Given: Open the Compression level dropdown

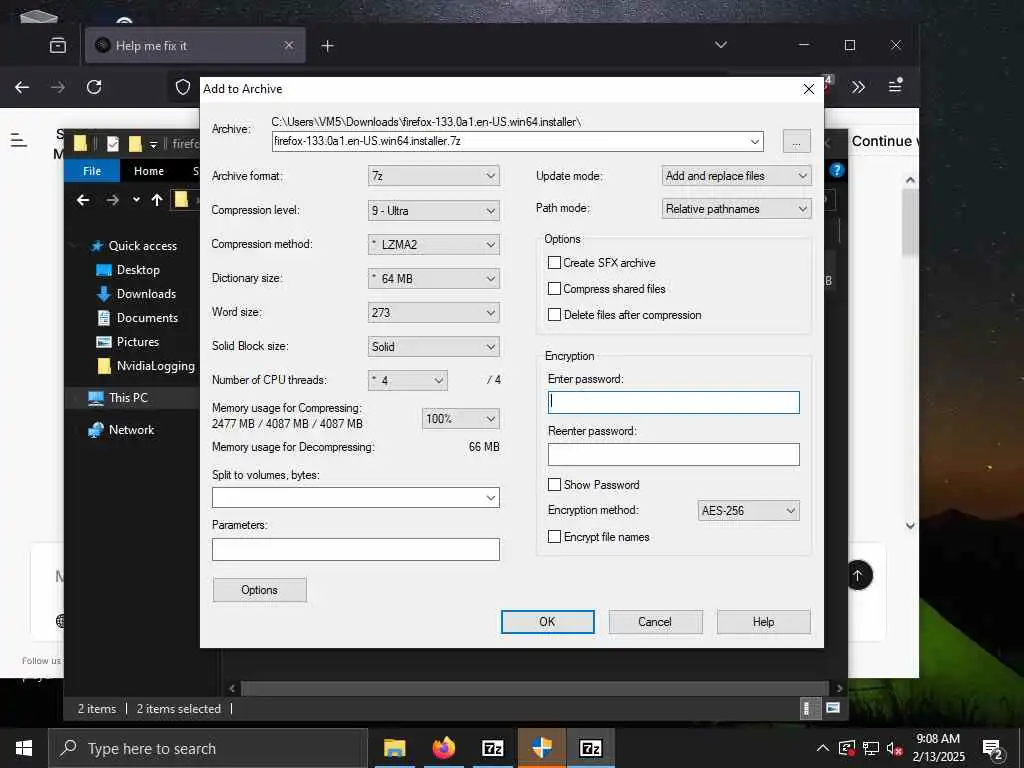Looking at the screenshot, I should coord(434,210).
